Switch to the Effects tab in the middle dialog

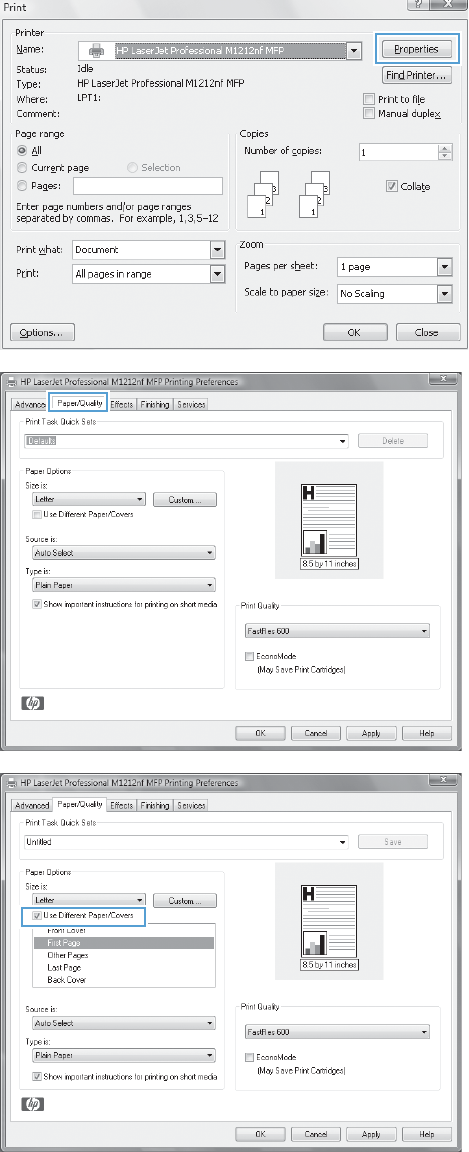[x=121, y=404]
